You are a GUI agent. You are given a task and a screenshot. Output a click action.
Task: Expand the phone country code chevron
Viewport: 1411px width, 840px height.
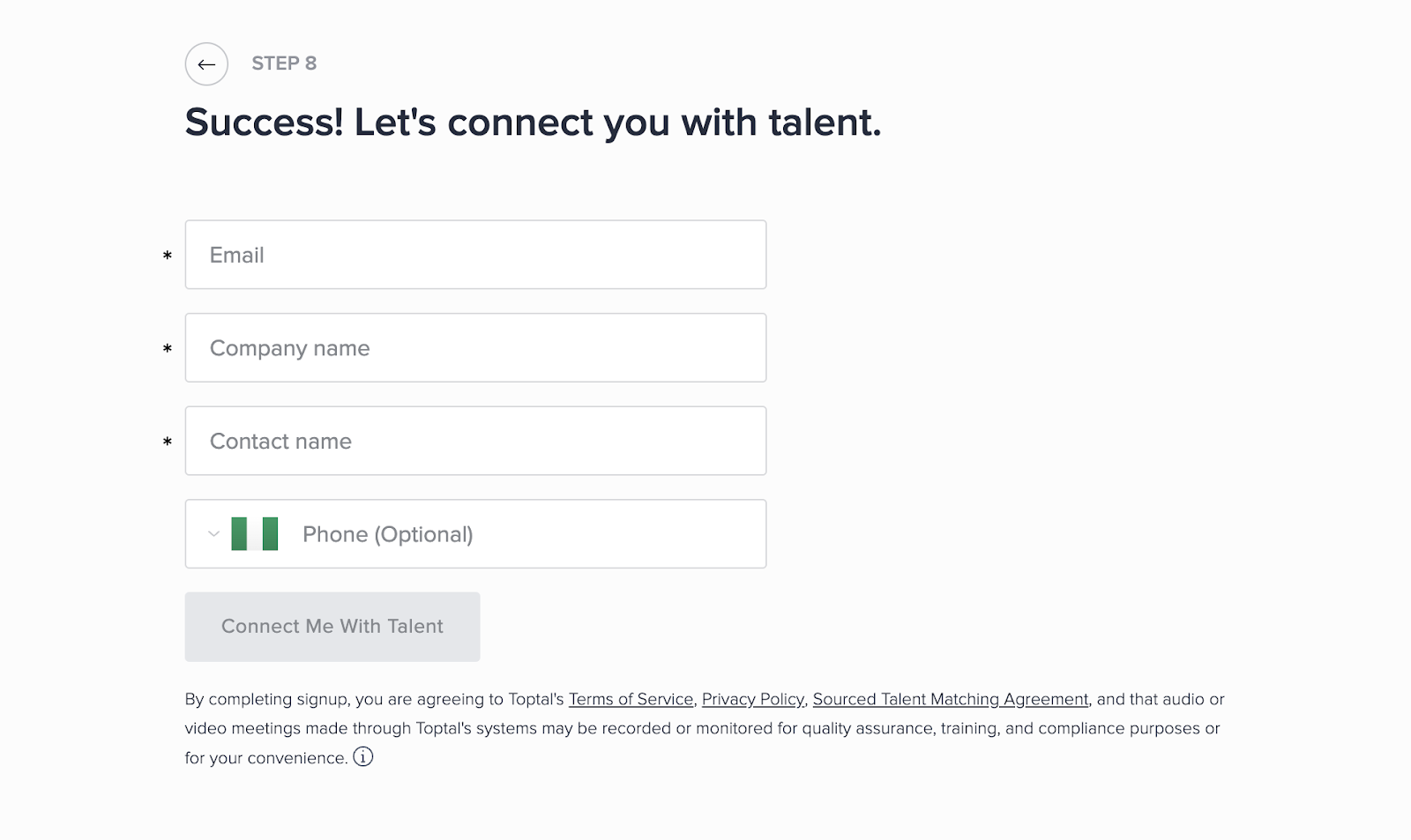click(213, 534)
